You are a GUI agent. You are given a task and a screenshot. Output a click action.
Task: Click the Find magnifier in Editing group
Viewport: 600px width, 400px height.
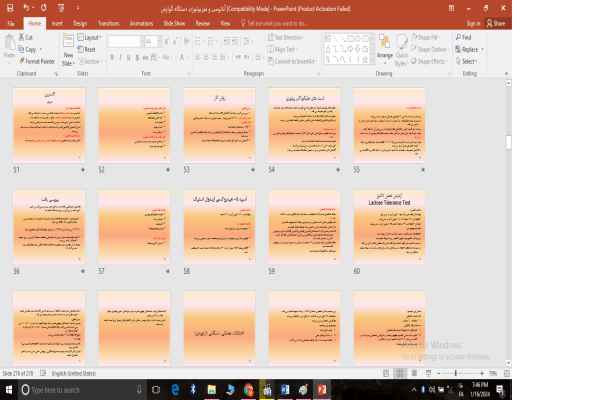[465, 37]
